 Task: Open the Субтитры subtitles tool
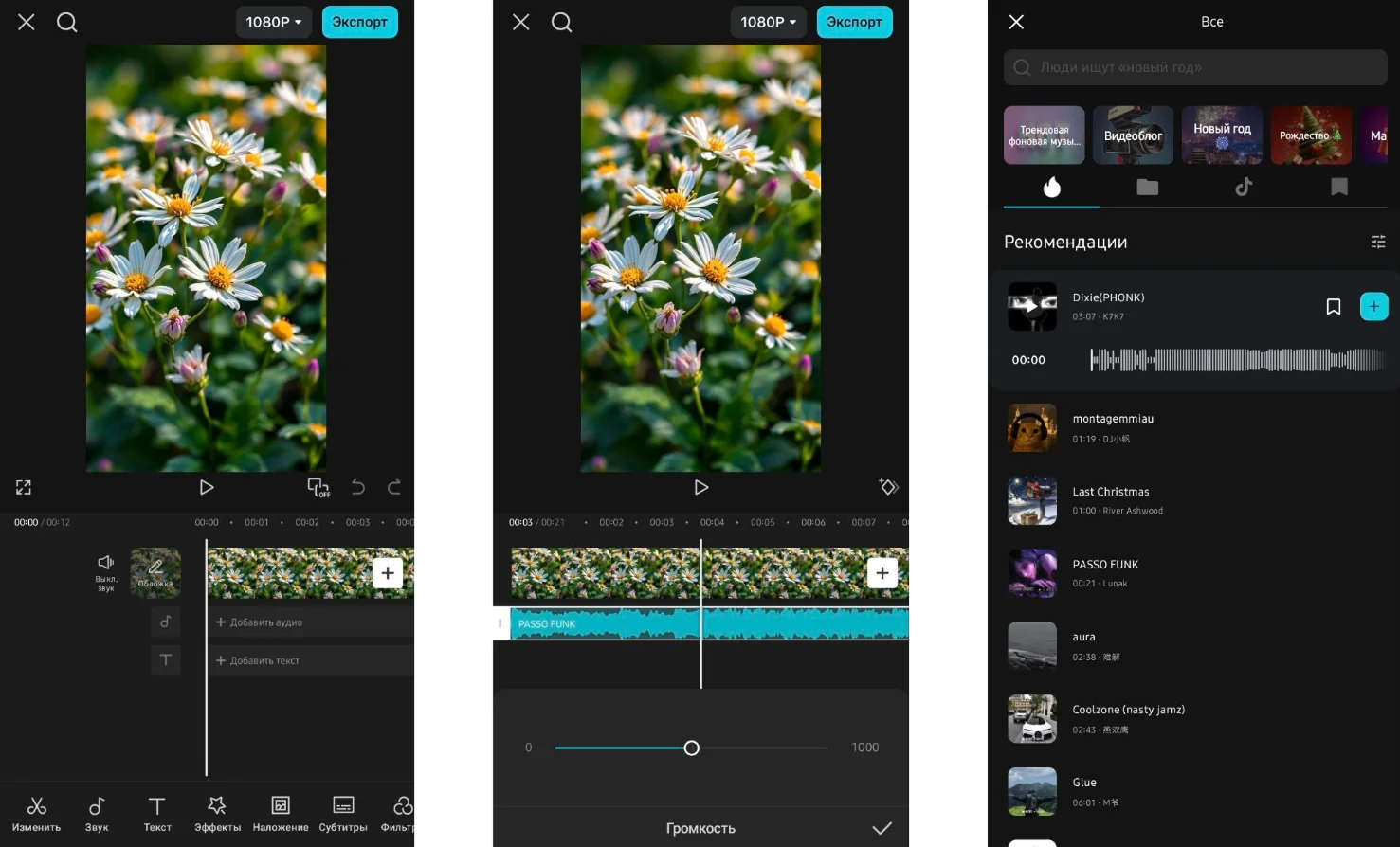(x=343, y=813)
